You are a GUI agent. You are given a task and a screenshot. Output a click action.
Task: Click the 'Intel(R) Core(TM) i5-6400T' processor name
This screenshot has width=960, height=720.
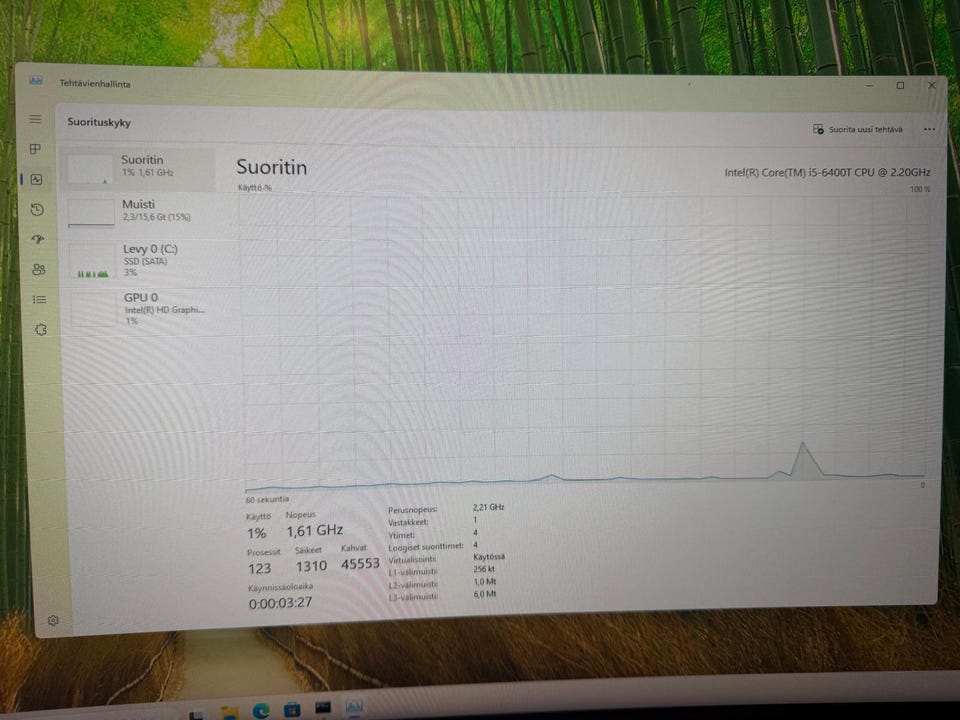click(x=827, y=172)
